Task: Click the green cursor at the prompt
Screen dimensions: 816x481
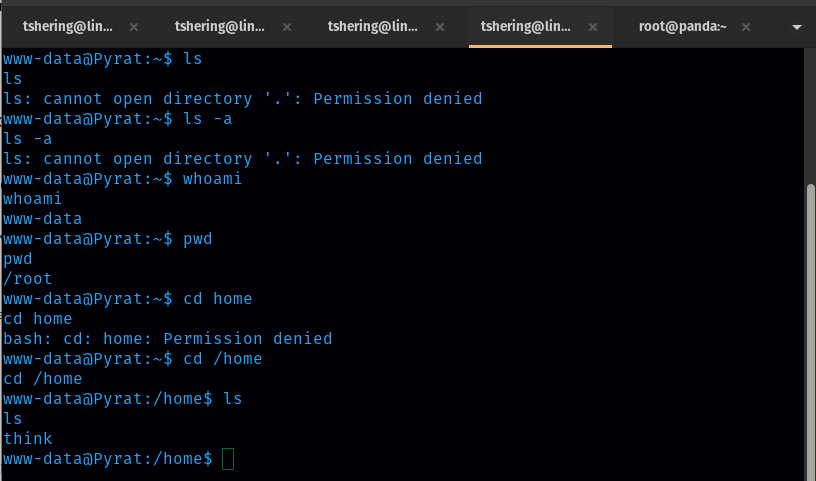Action: click(228, 459)
